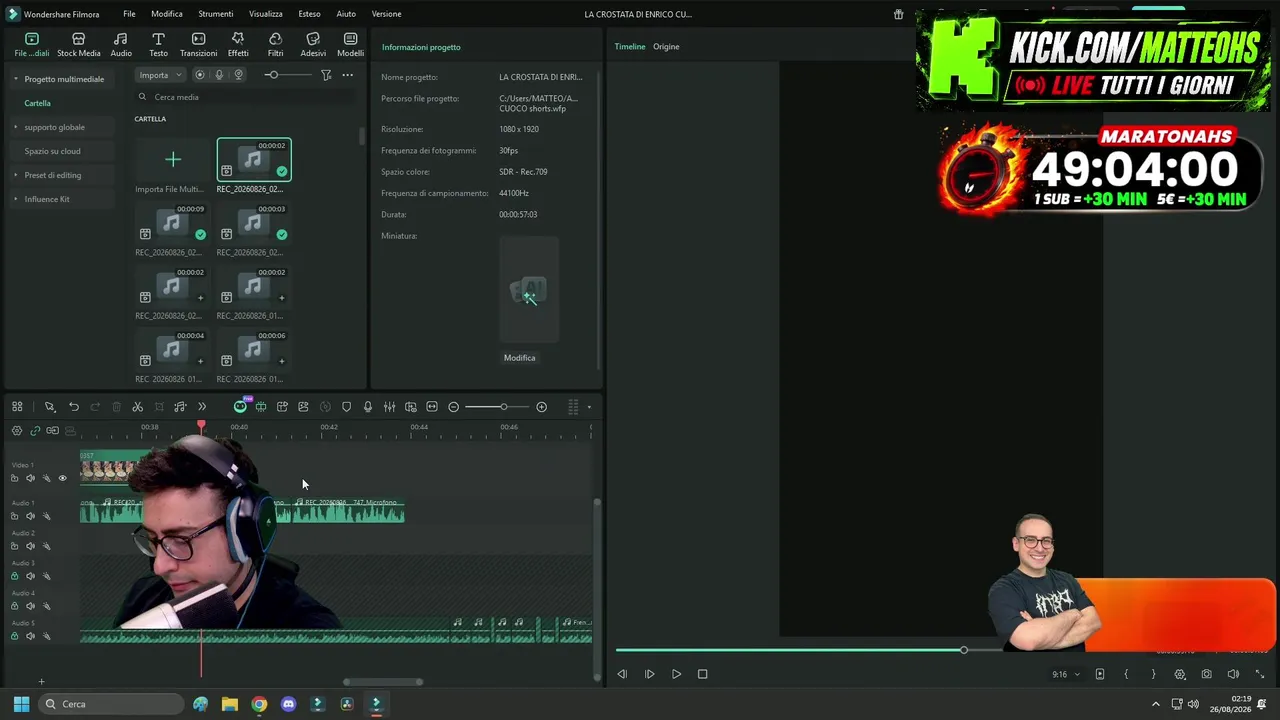Open Spazio su cloud section

click(52, 151)
